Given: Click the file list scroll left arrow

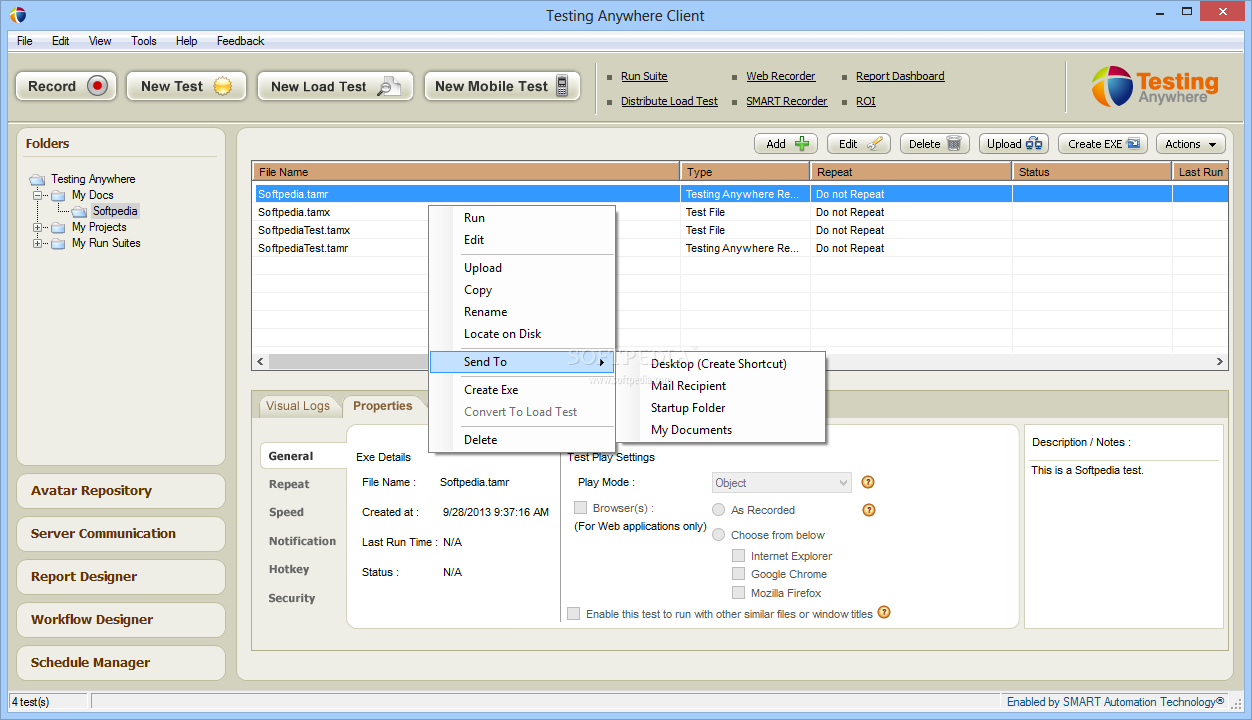Looking at the screenshot, I should 261,362.
